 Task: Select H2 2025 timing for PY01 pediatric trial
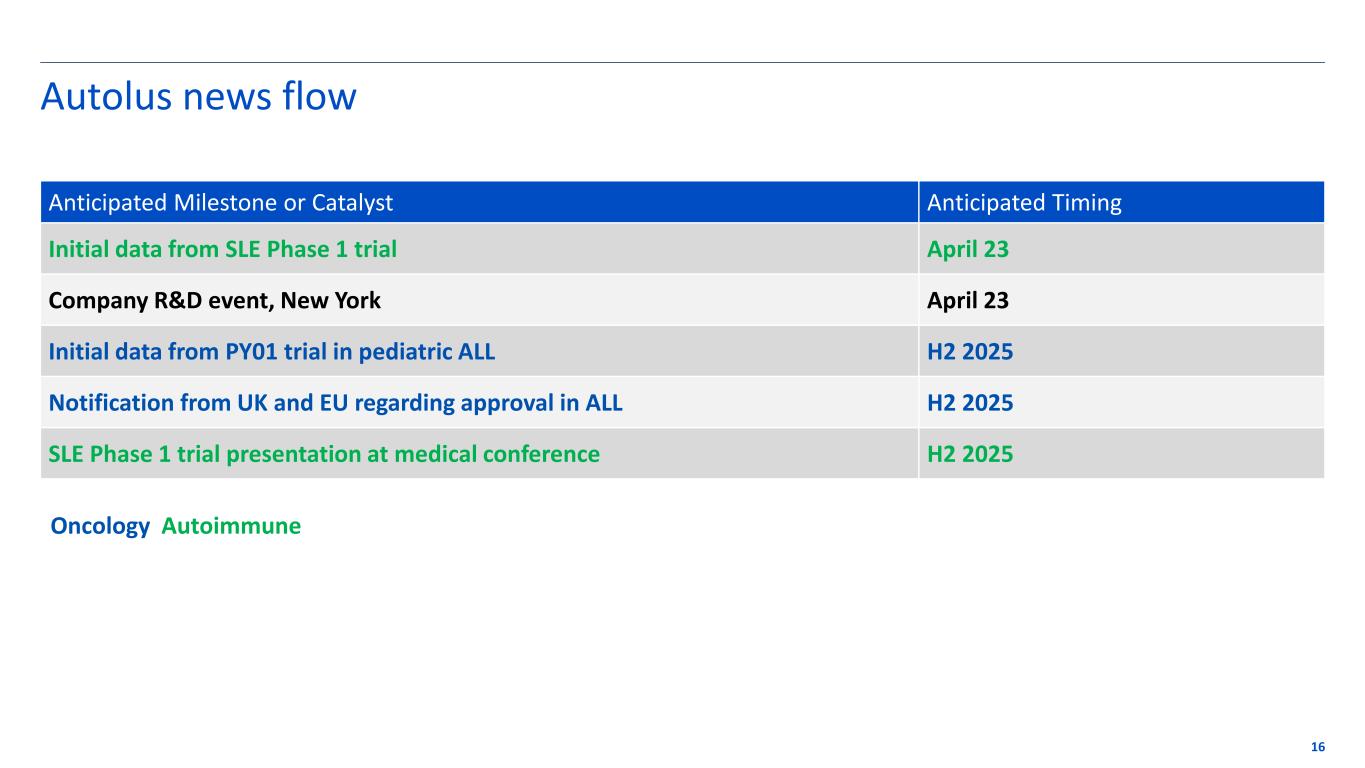click(x=970, y=352)
